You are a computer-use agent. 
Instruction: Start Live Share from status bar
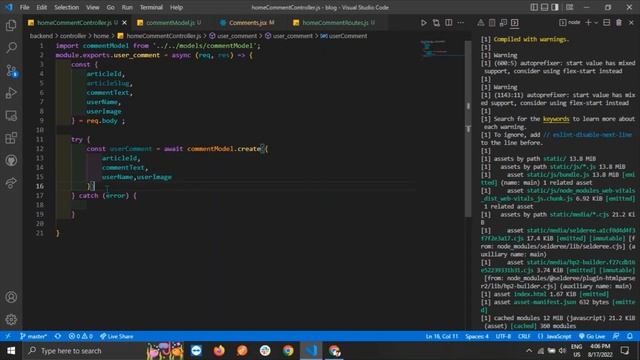pos(117,336)
